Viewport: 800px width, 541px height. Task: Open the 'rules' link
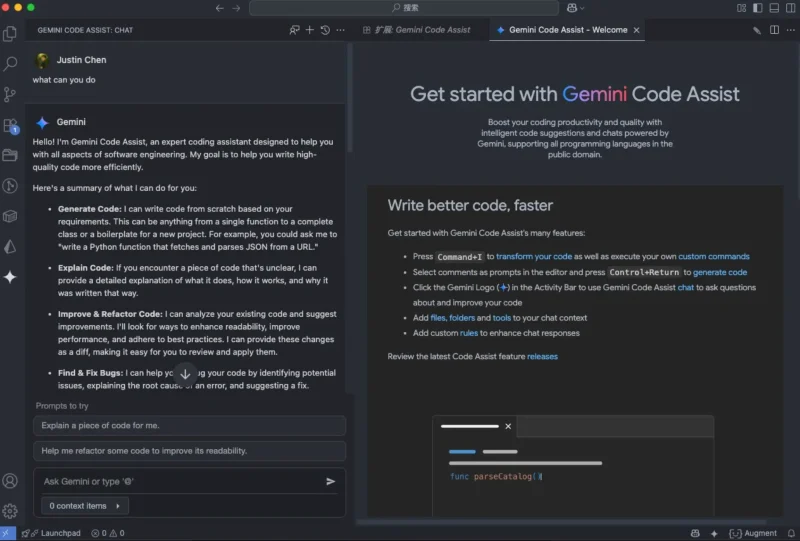tap(469, 333)
